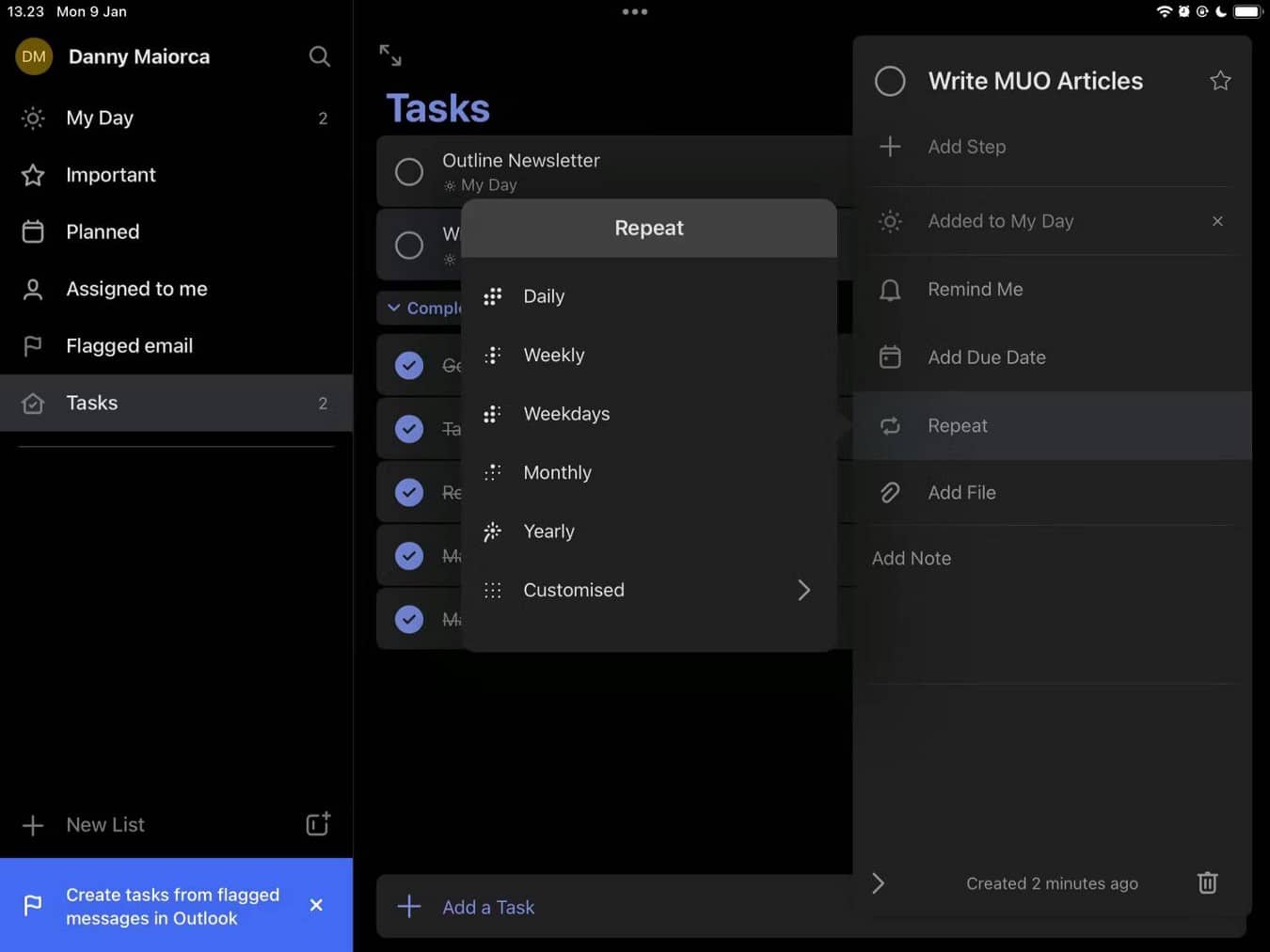Open the search icon in the sidebar
The width and height of the screenshot is (1270, 952).
click(x=319, y=56)
